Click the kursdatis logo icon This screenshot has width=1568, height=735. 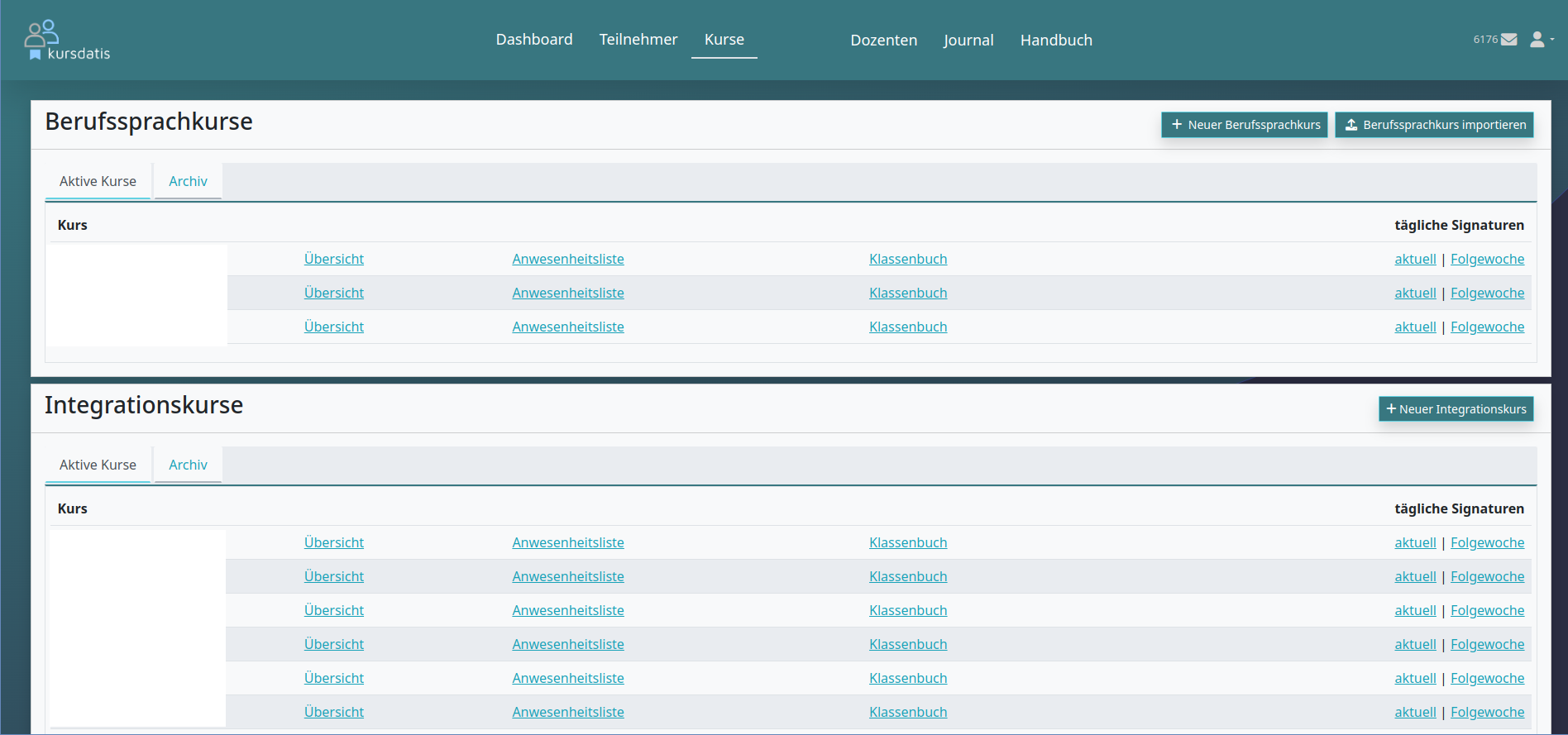click(x=41, y=35)
